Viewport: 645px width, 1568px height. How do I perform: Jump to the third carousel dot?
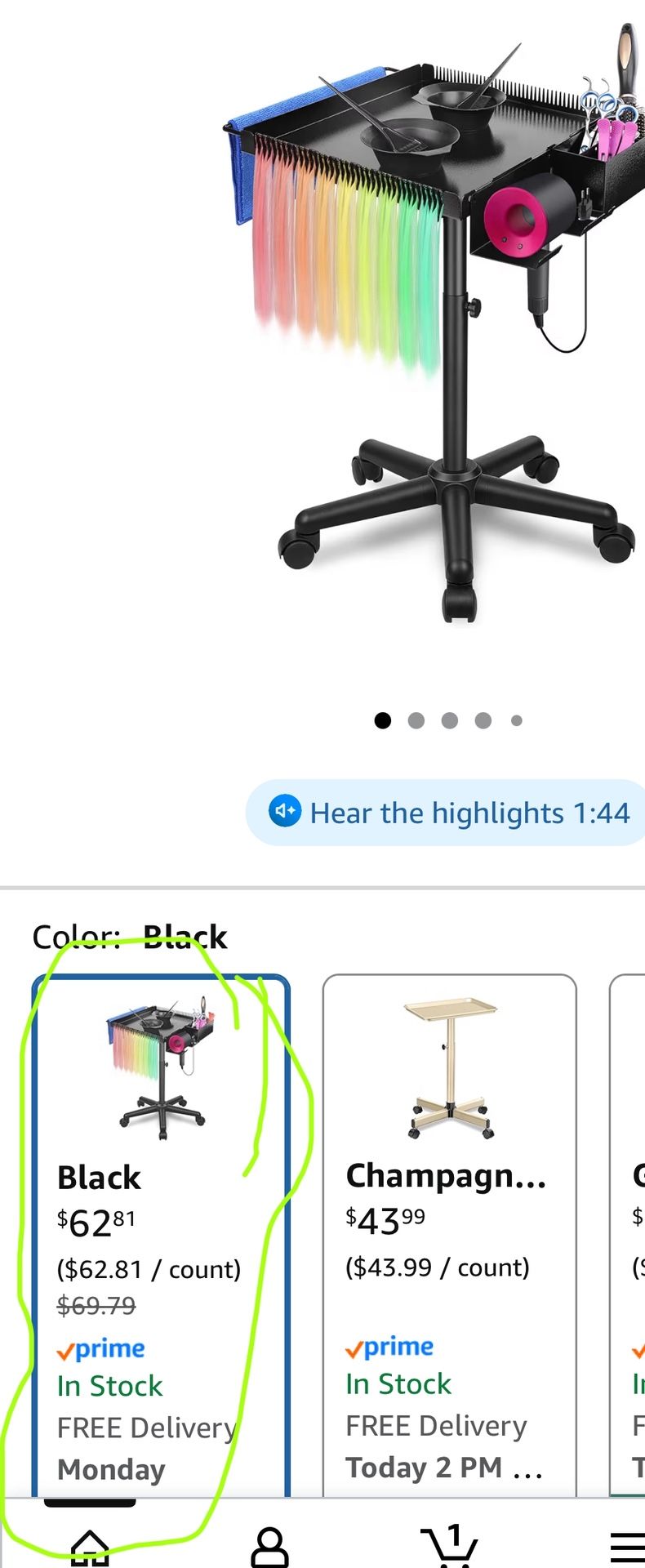pos(449,720)
